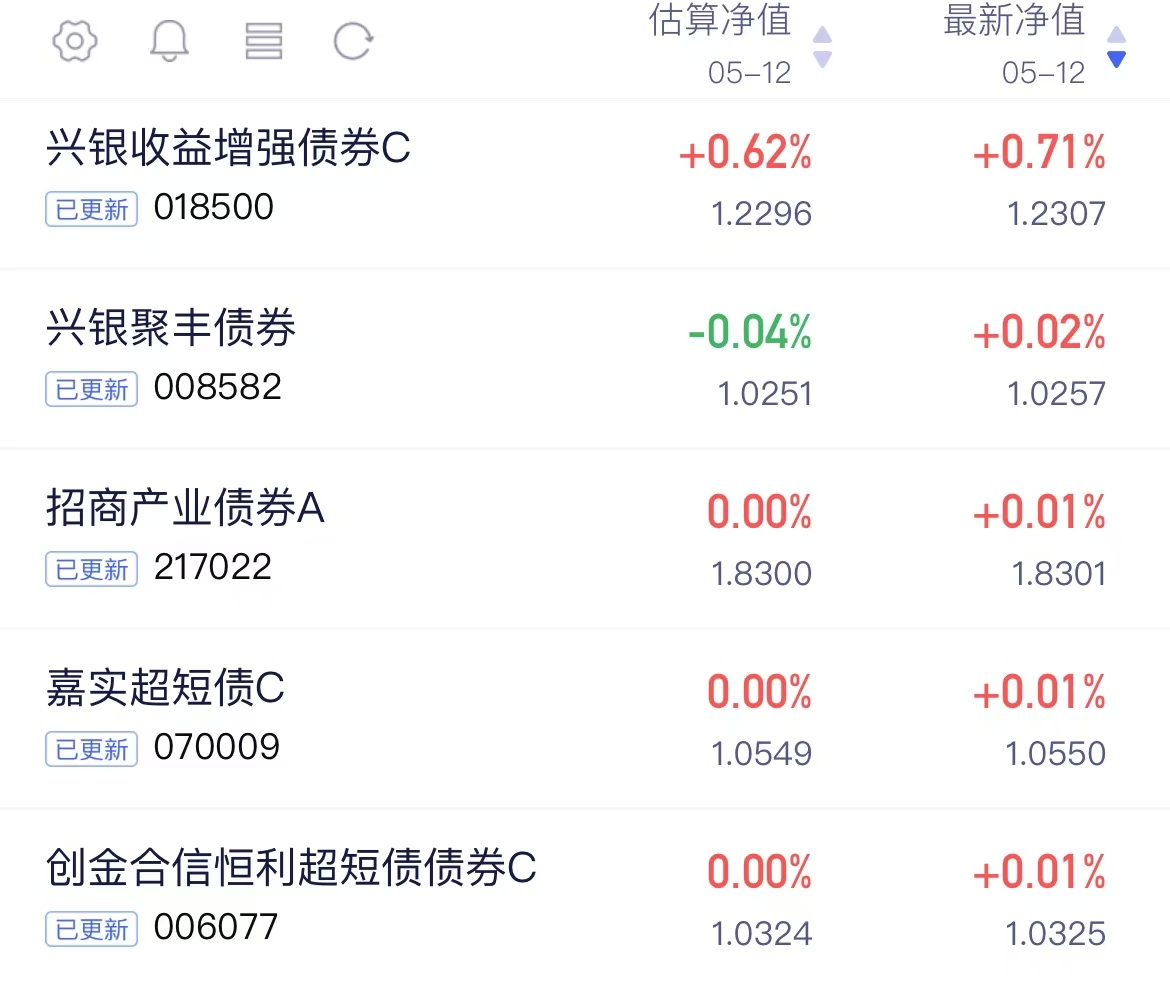The height and width of the screenshot is (983, 1170).
Task: Sort by 估算净值 using its arrow toggle
Action: point(822,47)
